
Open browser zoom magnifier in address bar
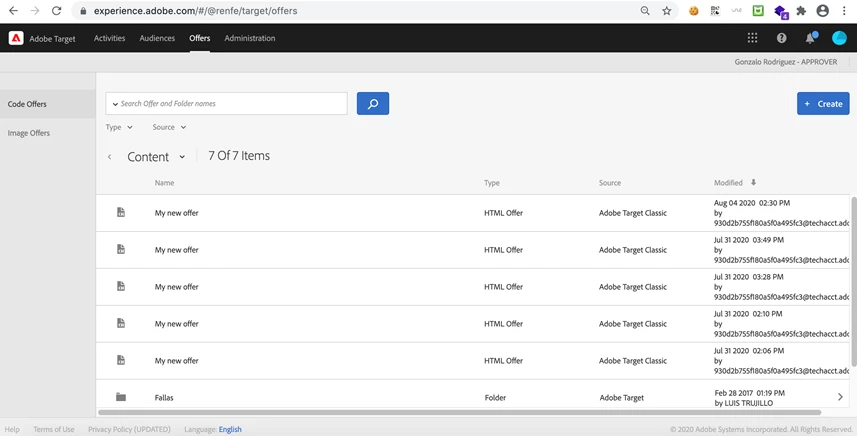645,10
